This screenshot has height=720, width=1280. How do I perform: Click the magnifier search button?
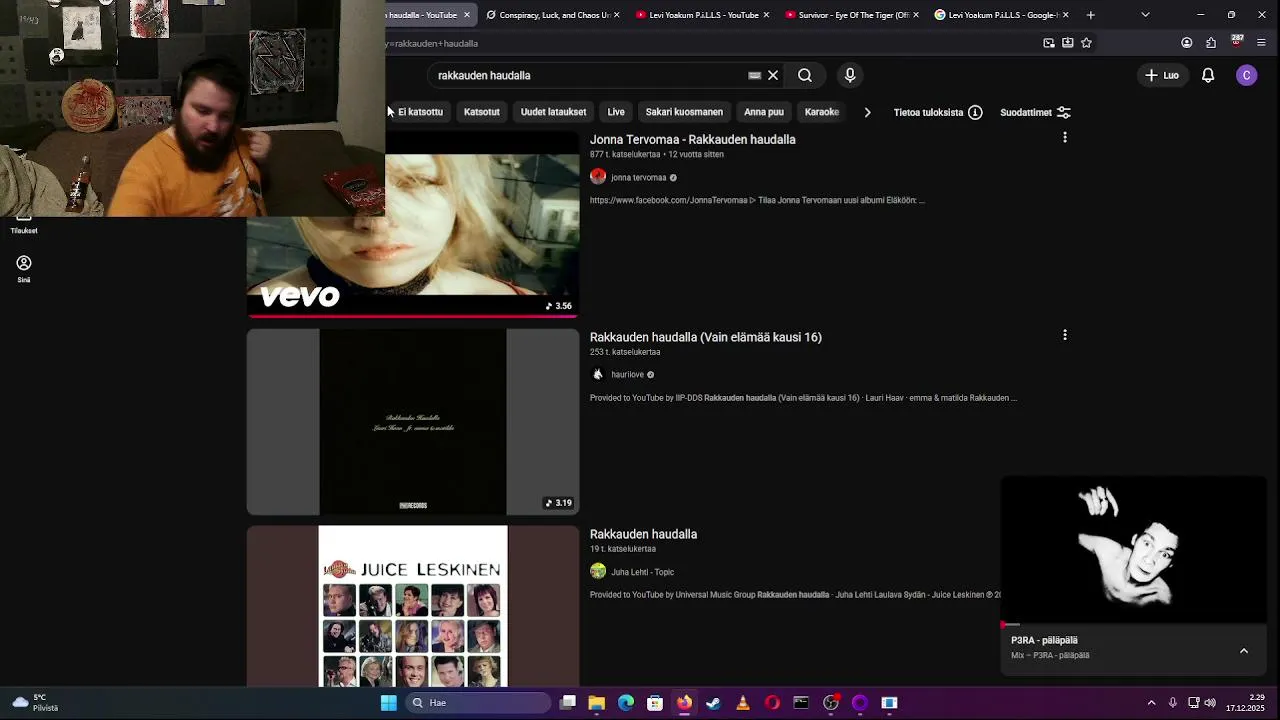805,75
